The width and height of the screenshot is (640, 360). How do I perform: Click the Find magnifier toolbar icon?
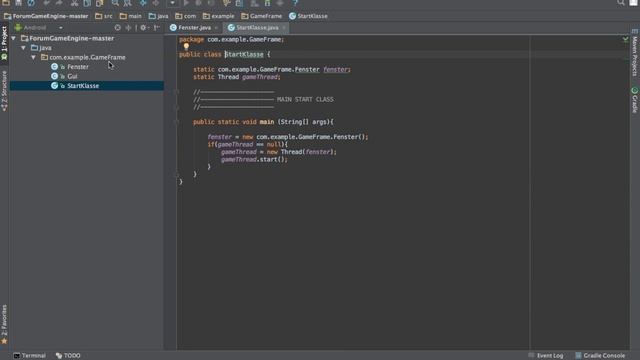pos(115,3)
